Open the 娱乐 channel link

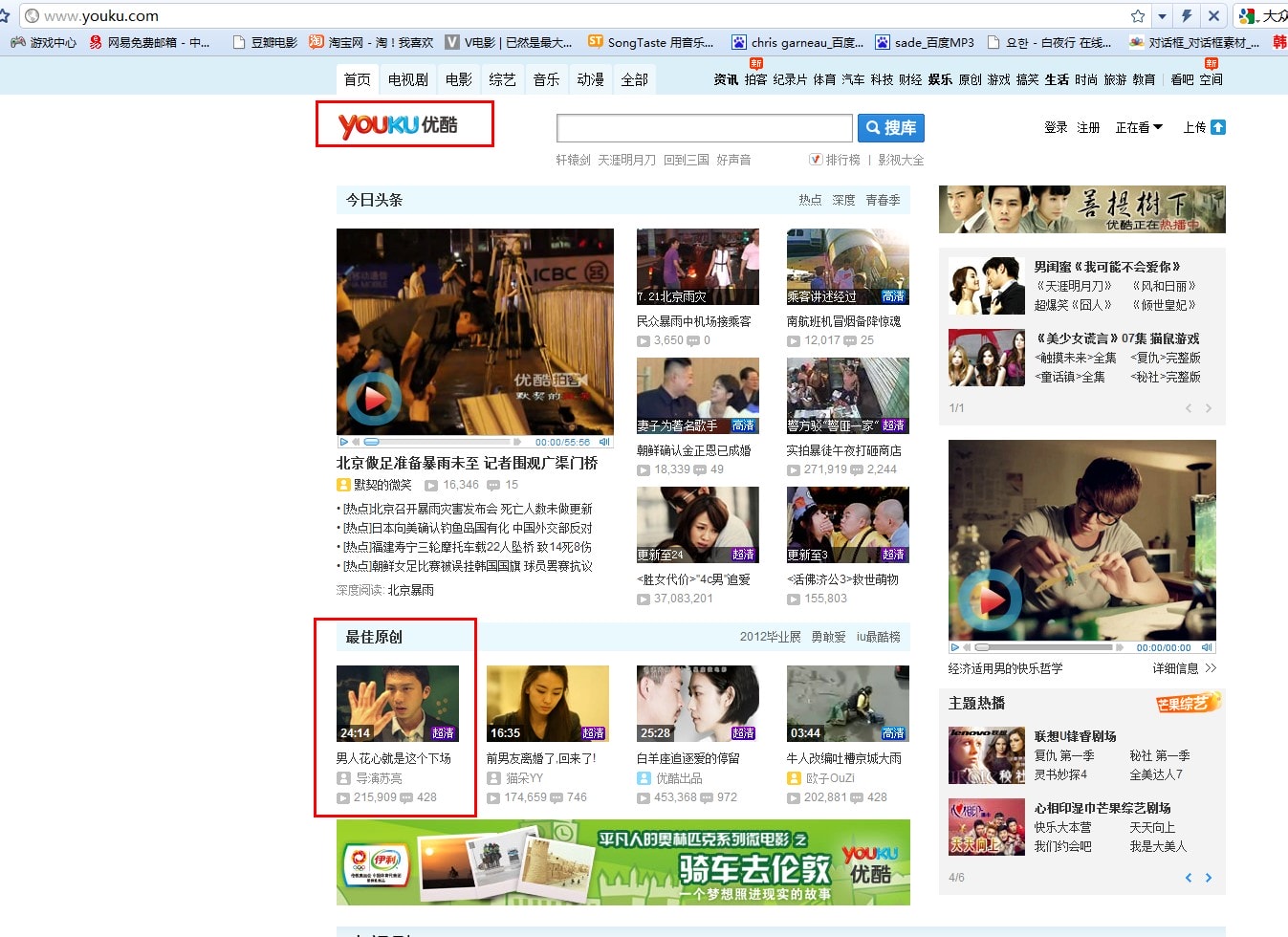(940, 79)
